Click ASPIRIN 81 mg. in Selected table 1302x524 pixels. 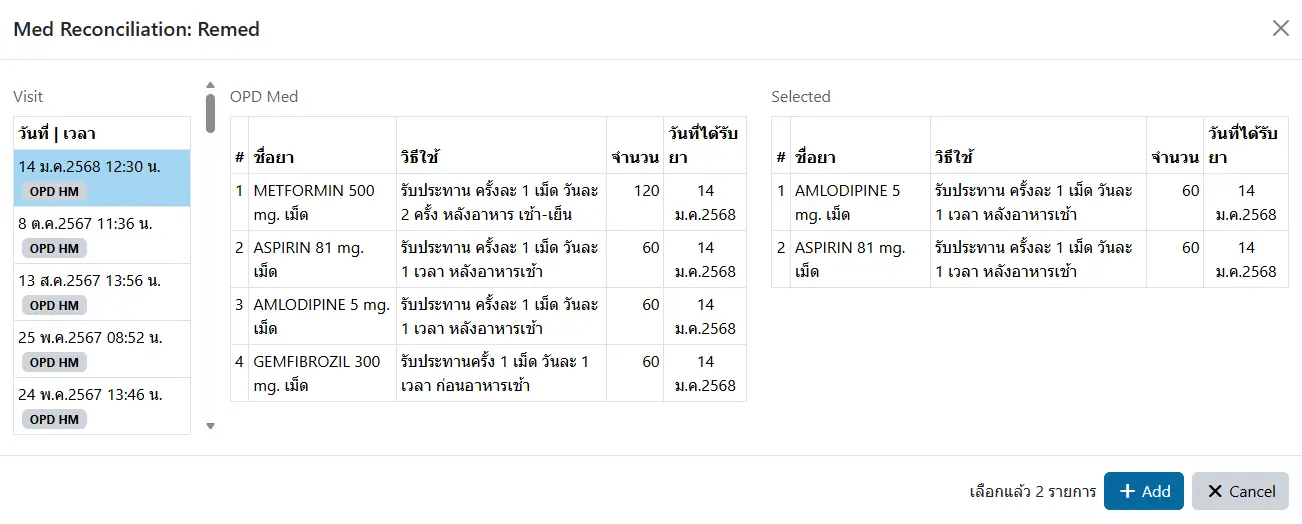coord(860,259)
